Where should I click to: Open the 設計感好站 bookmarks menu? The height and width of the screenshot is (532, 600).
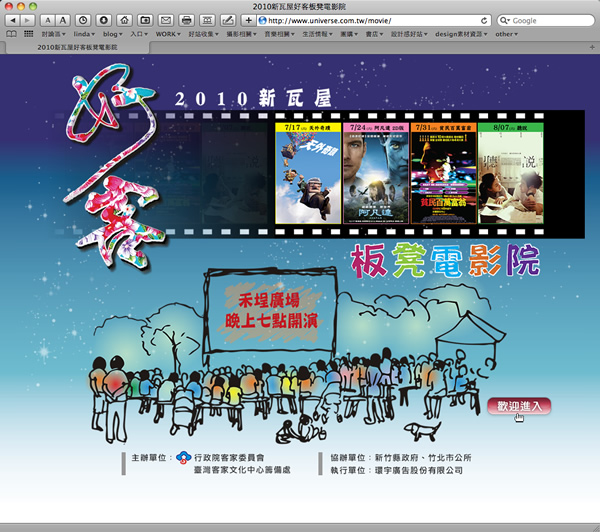(409, 34)
